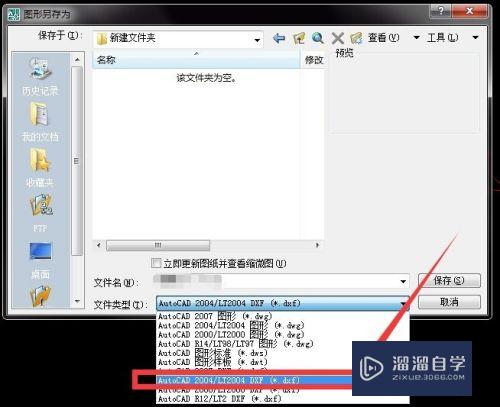This screenshot has width=500, height=407.
Task: Go back using the blue arrow icon
Action: click(x=279, y=38)
